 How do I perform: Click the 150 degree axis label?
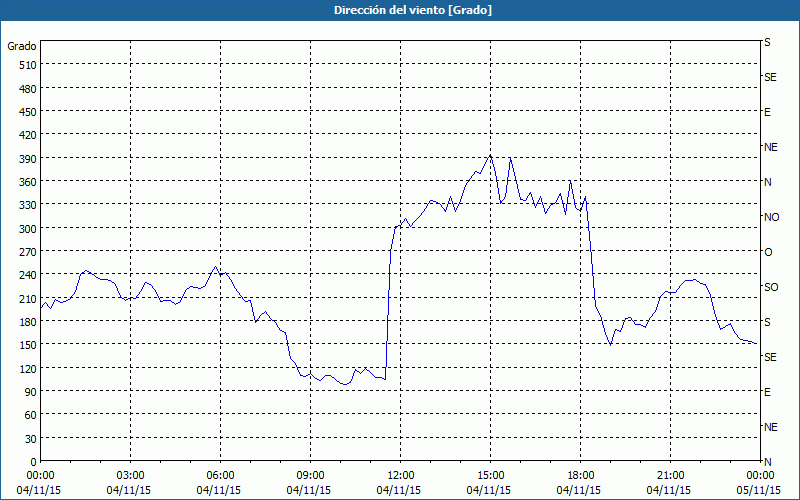pos(28,345)
